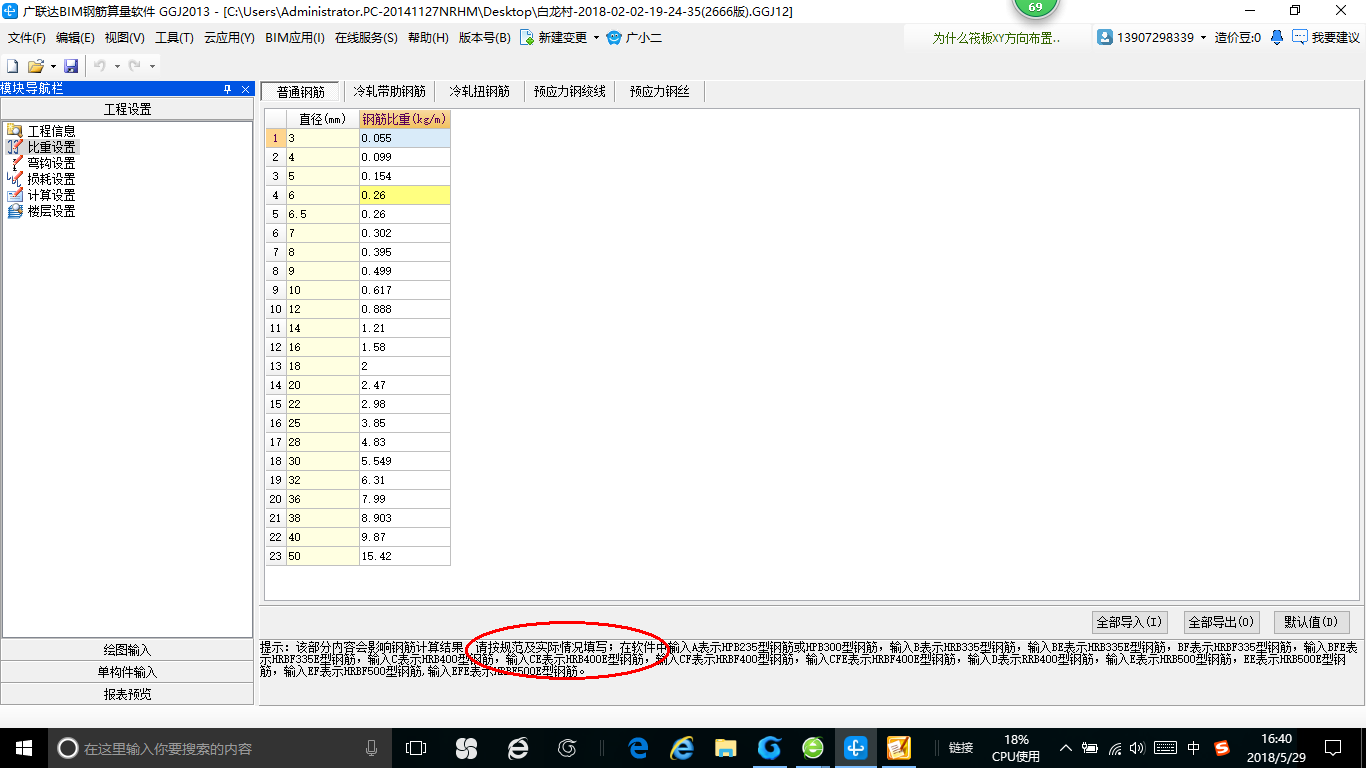Open the 视图(V) menu

124,37
